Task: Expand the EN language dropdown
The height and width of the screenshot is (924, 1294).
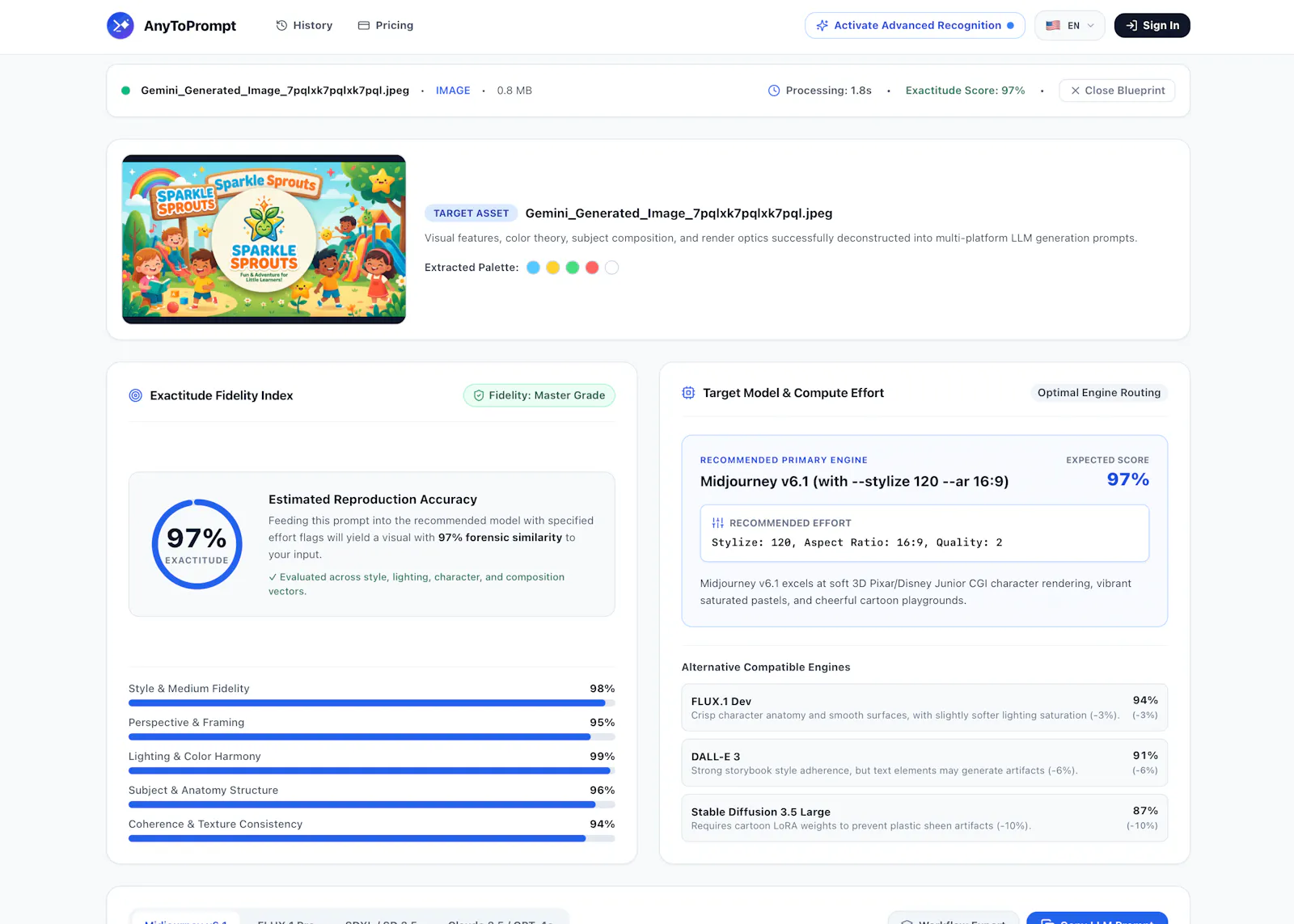Action: click(x=1070, y=25)
